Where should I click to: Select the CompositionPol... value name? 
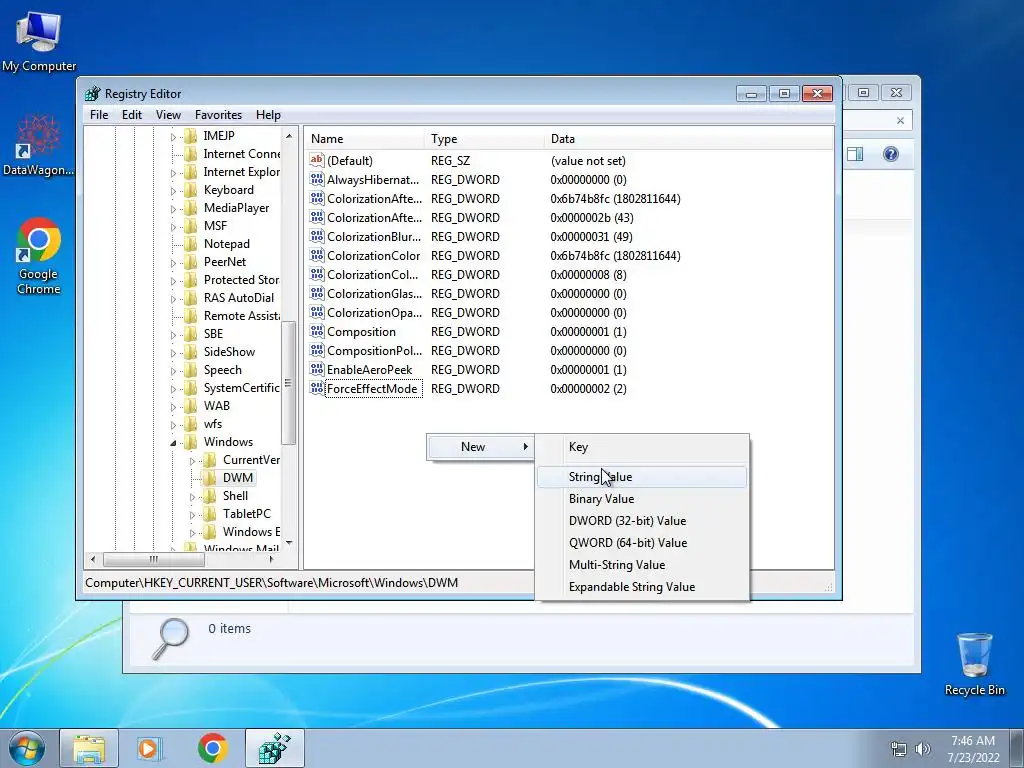tap(374, 351)
